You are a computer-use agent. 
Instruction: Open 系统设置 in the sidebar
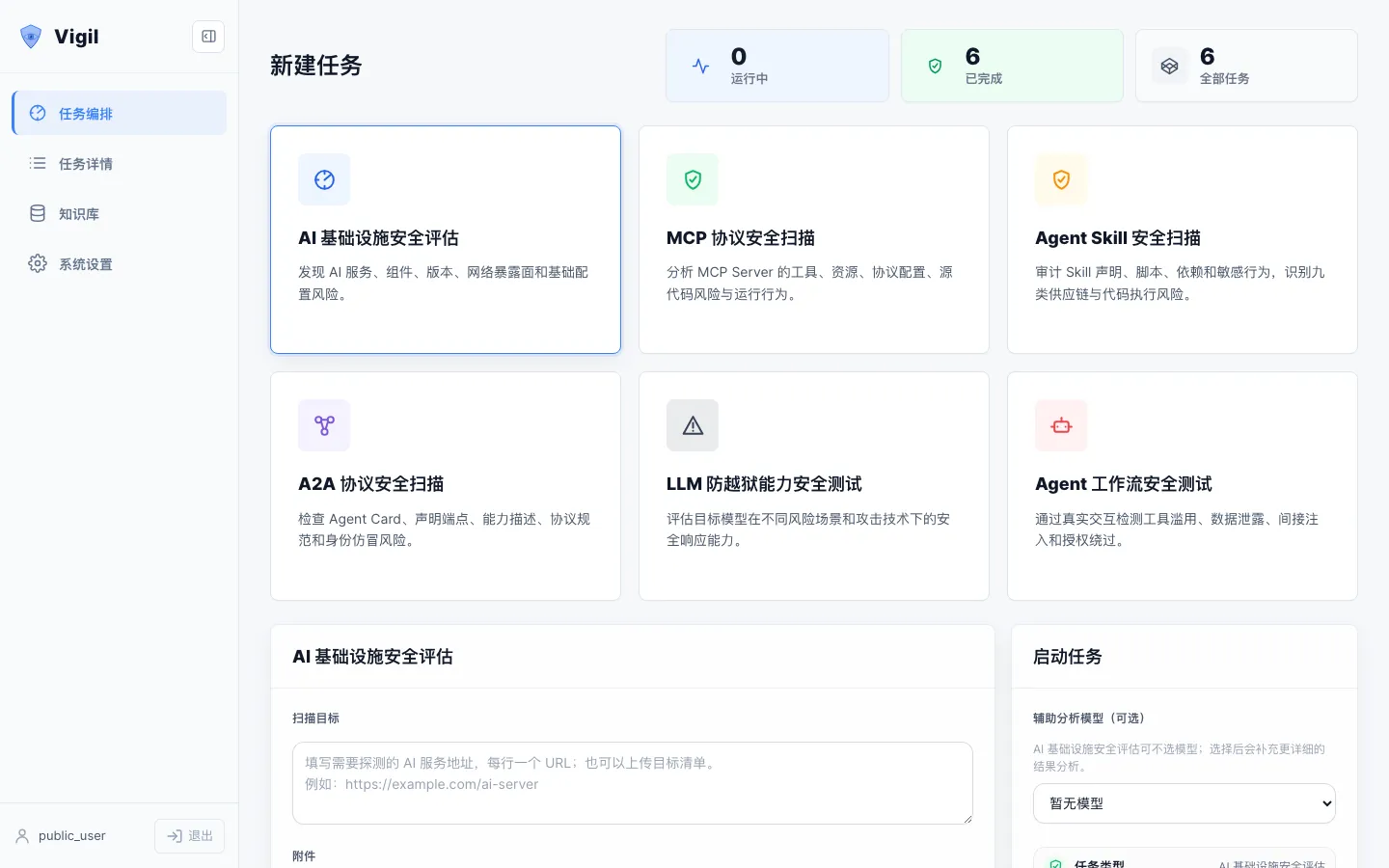pos(120,263)
